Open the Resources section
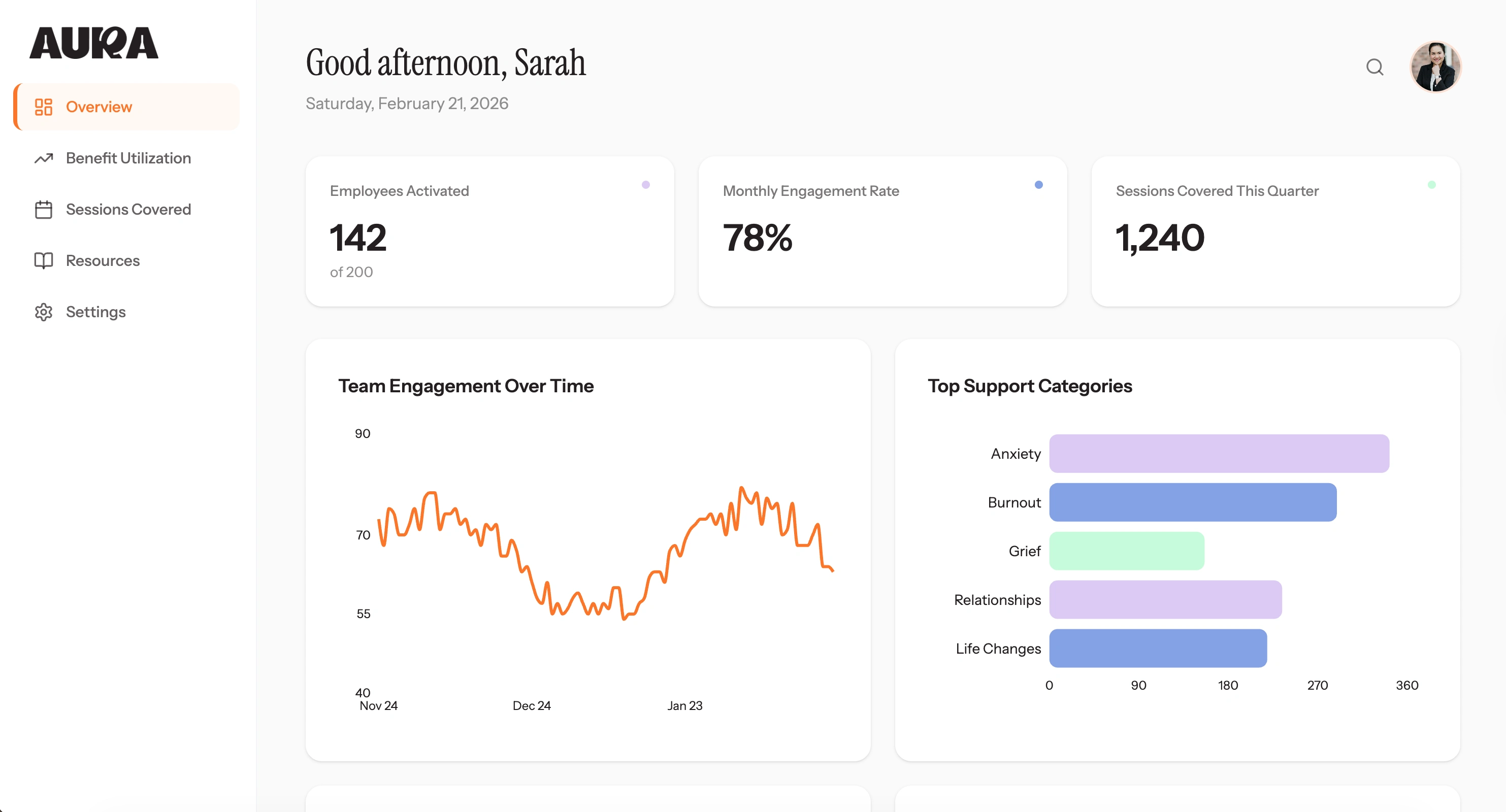1506x812 pixels. 102,260
